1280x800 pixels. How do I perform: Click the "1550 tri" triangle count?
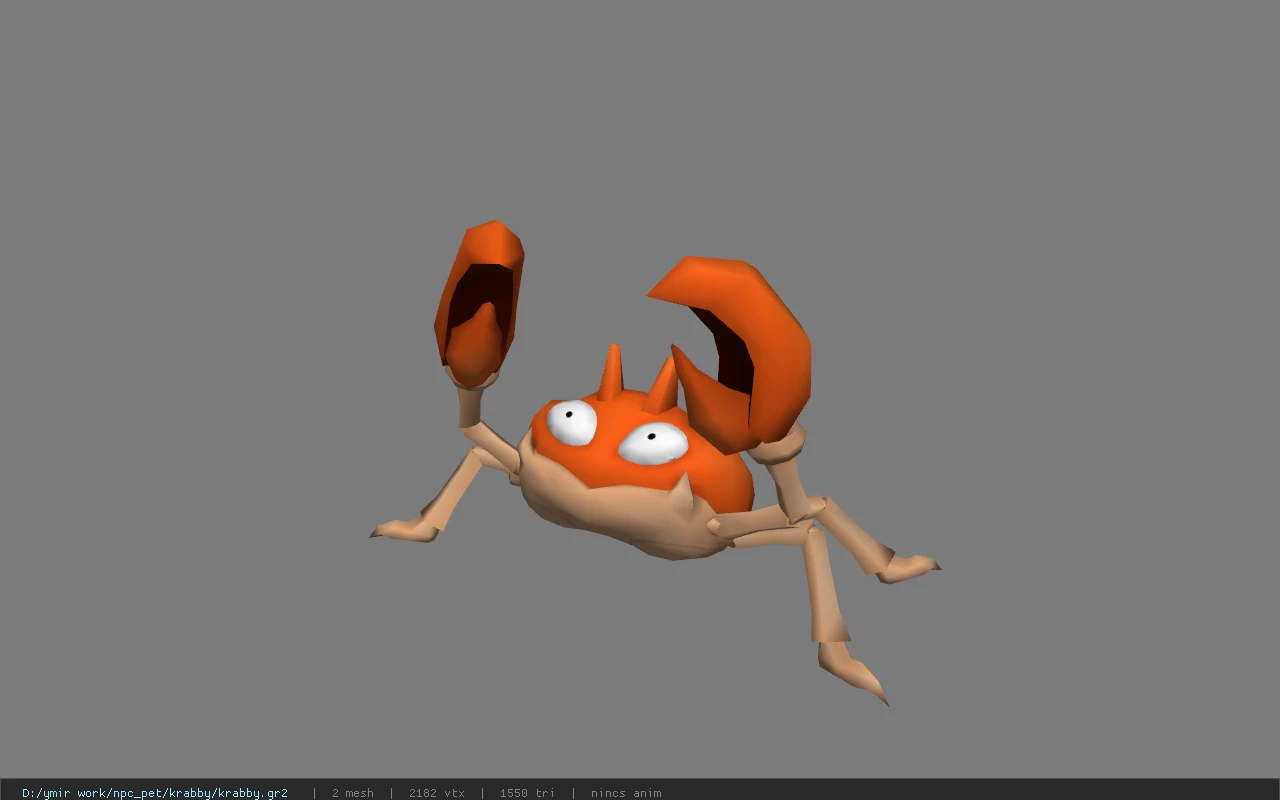[527, 793]
